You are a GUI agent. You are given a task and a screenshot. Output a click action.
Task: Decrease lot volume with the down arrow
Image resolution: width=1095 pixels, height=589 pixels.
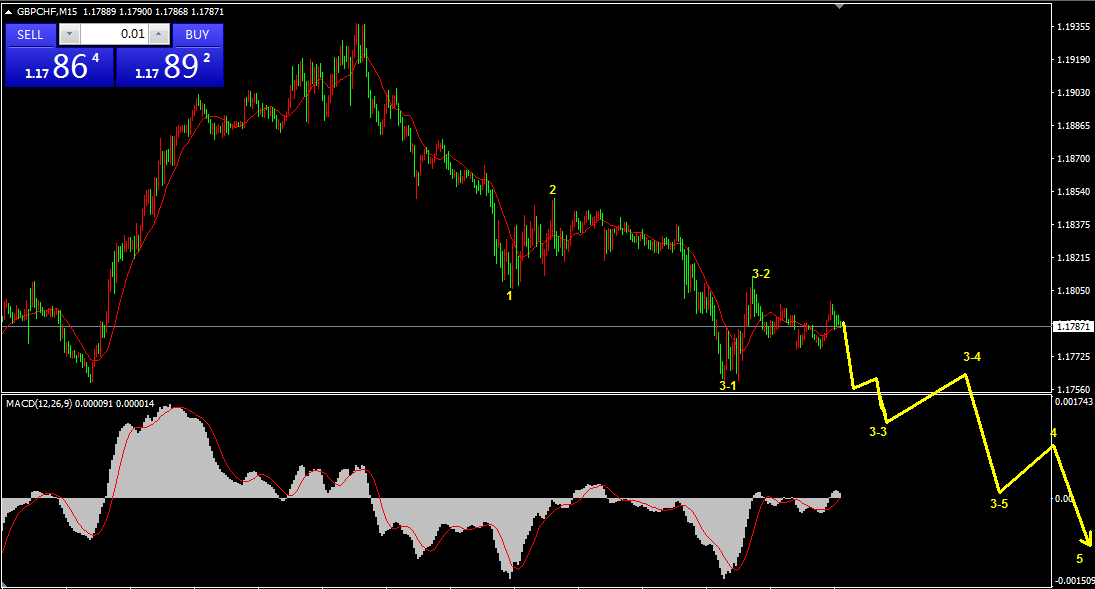[69, 34]
